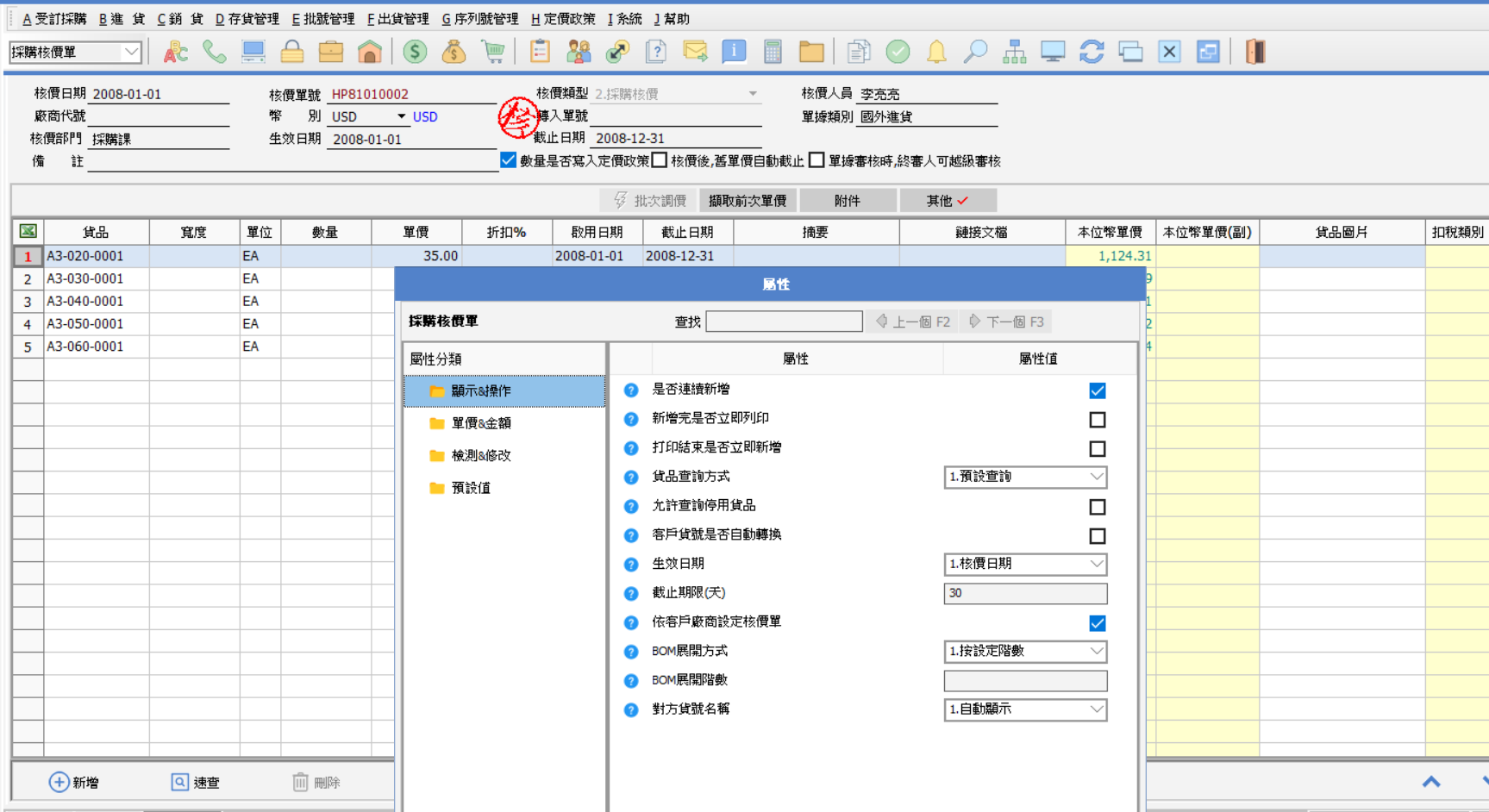Click the green dollar coin icon
The height and width of the screenshot is (812, 1489).
[415, 53]
